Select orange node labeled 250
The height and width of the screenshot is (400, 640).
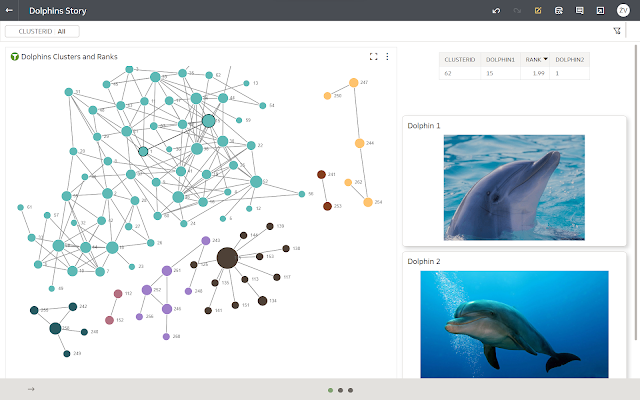tap(327, 96)
